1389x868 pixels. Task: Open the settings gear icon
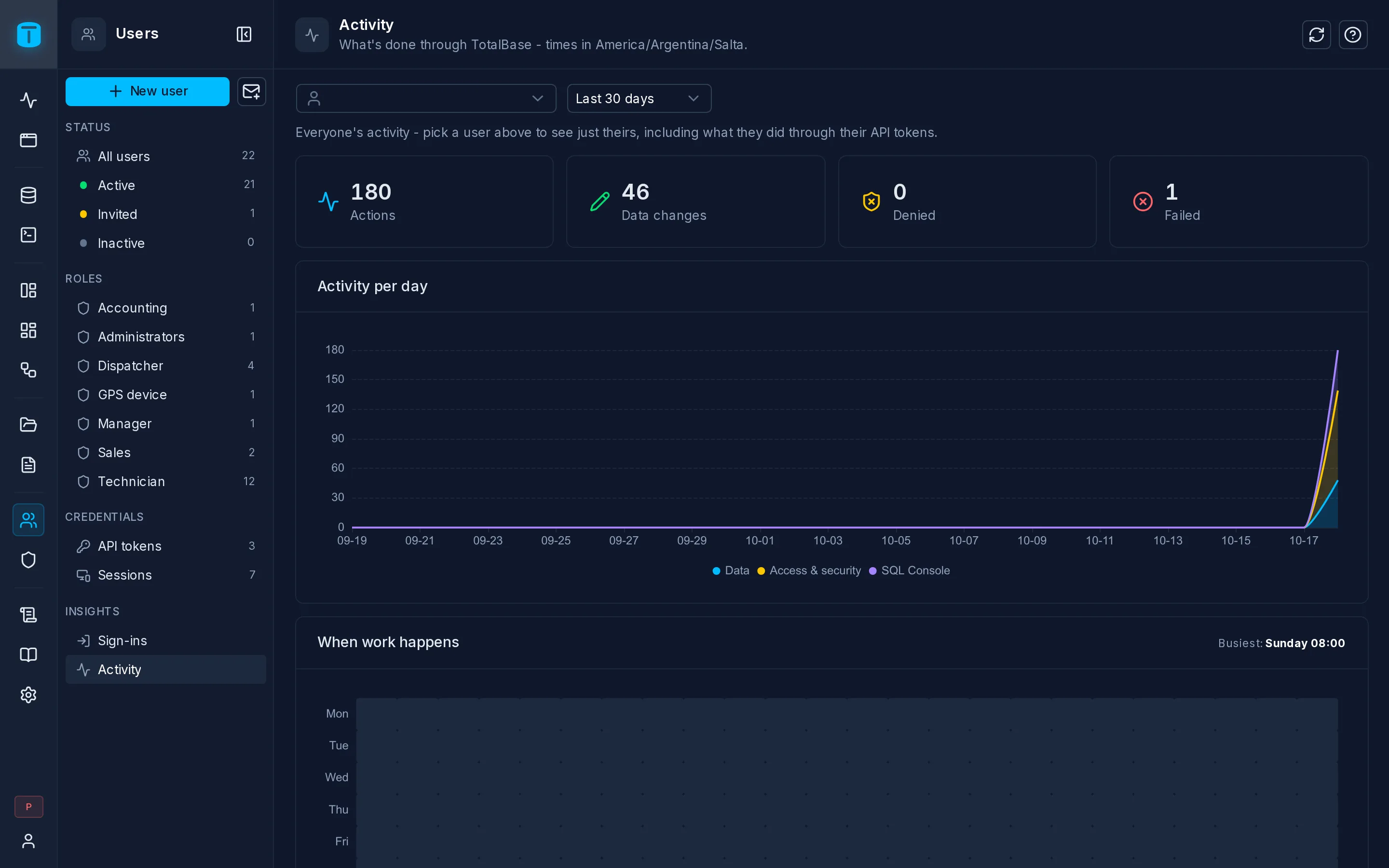28,694
